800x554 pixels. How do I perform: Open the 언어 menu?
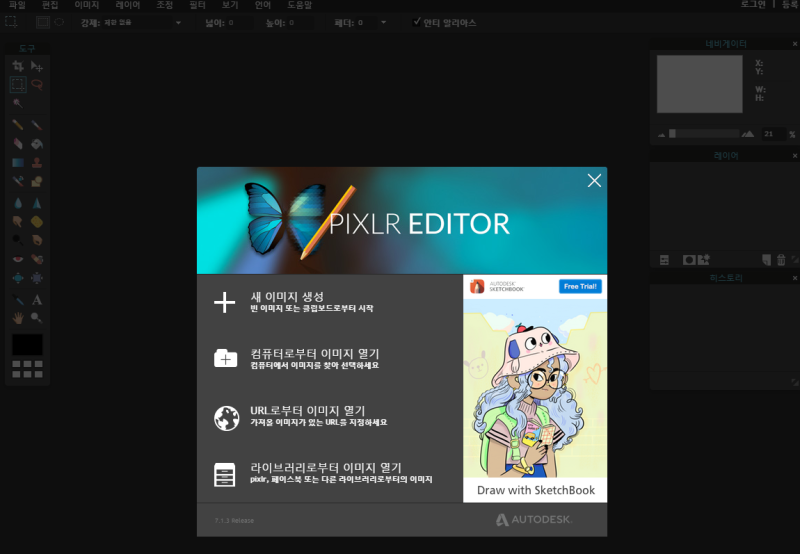(x=262, y=5)
